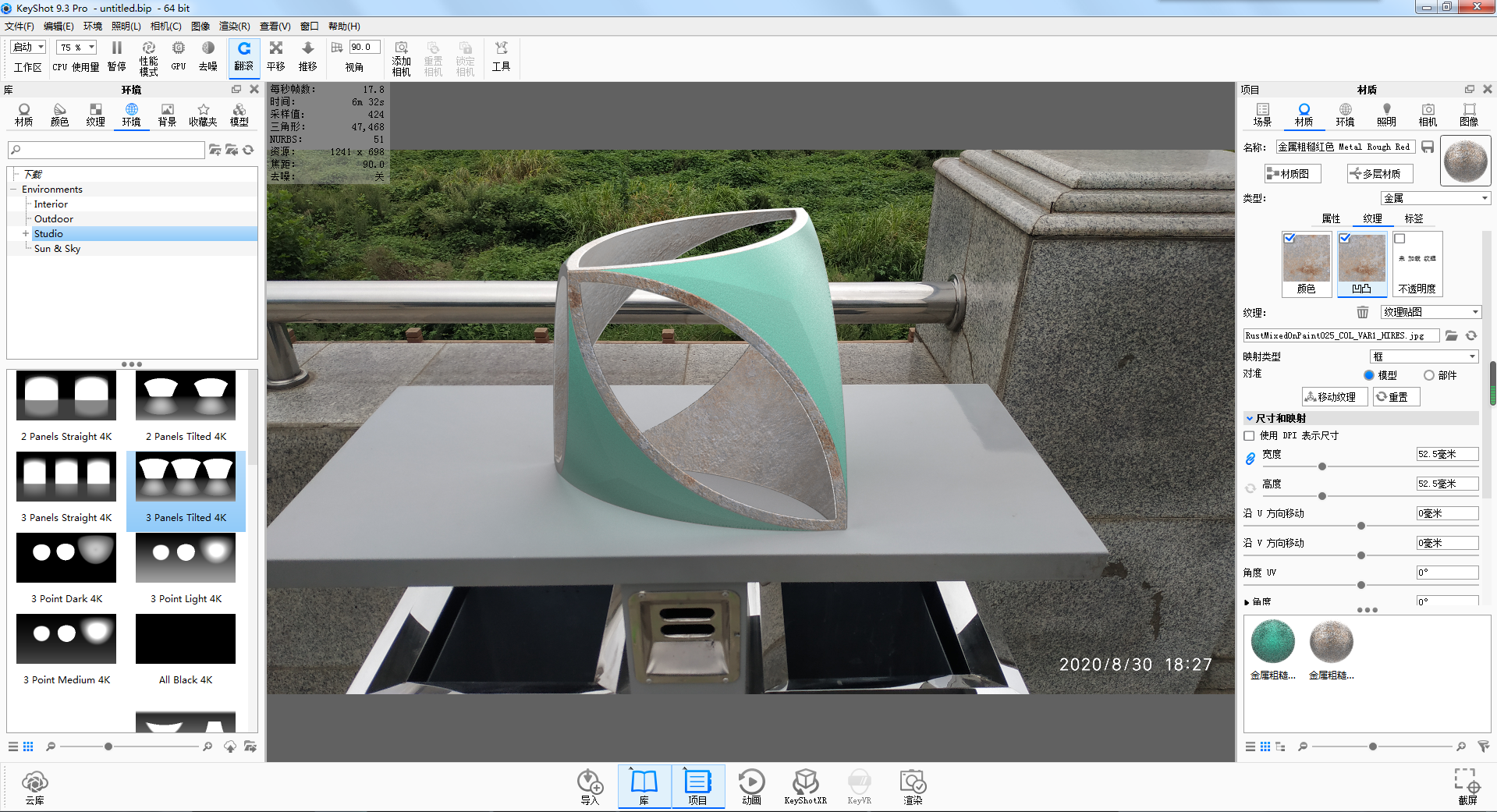Screen dimensions: 1497x812
Task: Browse for texture file folder icon
Action: (1451, 335)
